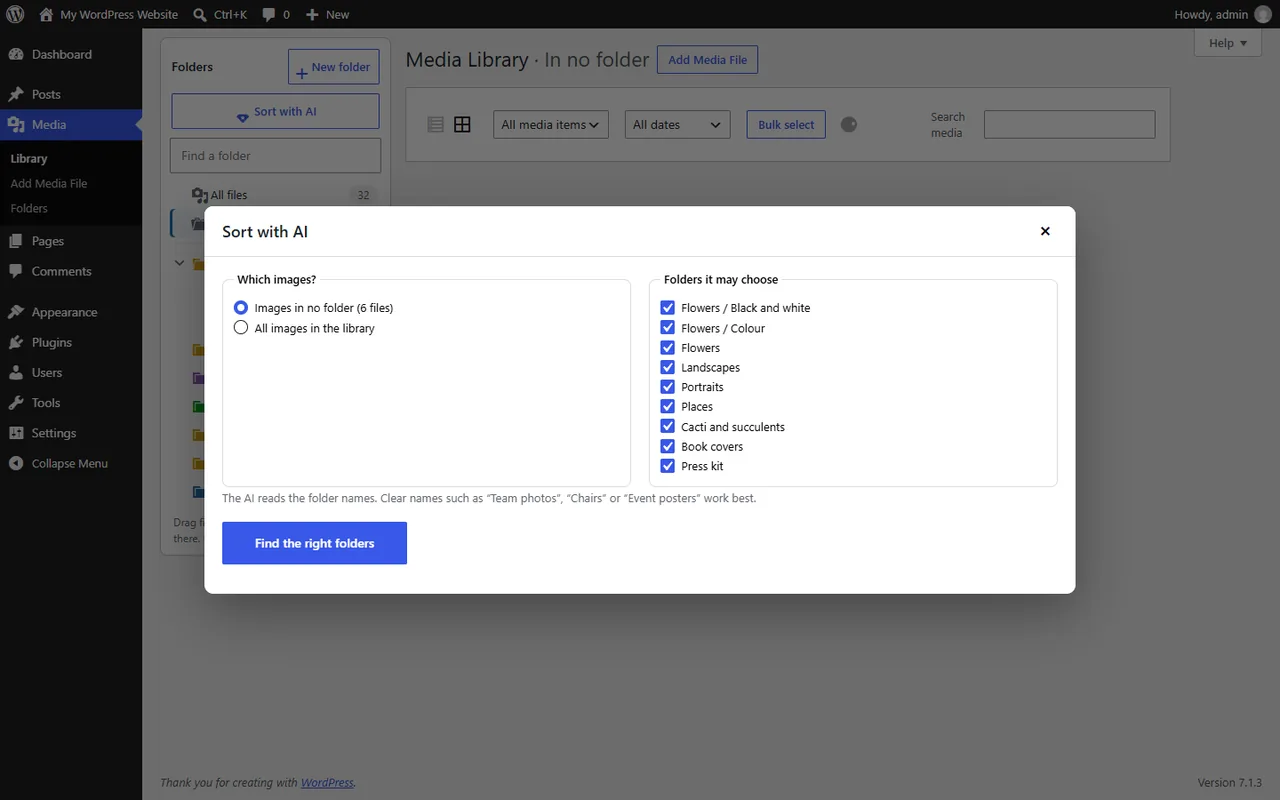Viewport: 1280px width, 800px height.
Task: Click the Appearance brush icon in sidebar
Action: [16, 312]
